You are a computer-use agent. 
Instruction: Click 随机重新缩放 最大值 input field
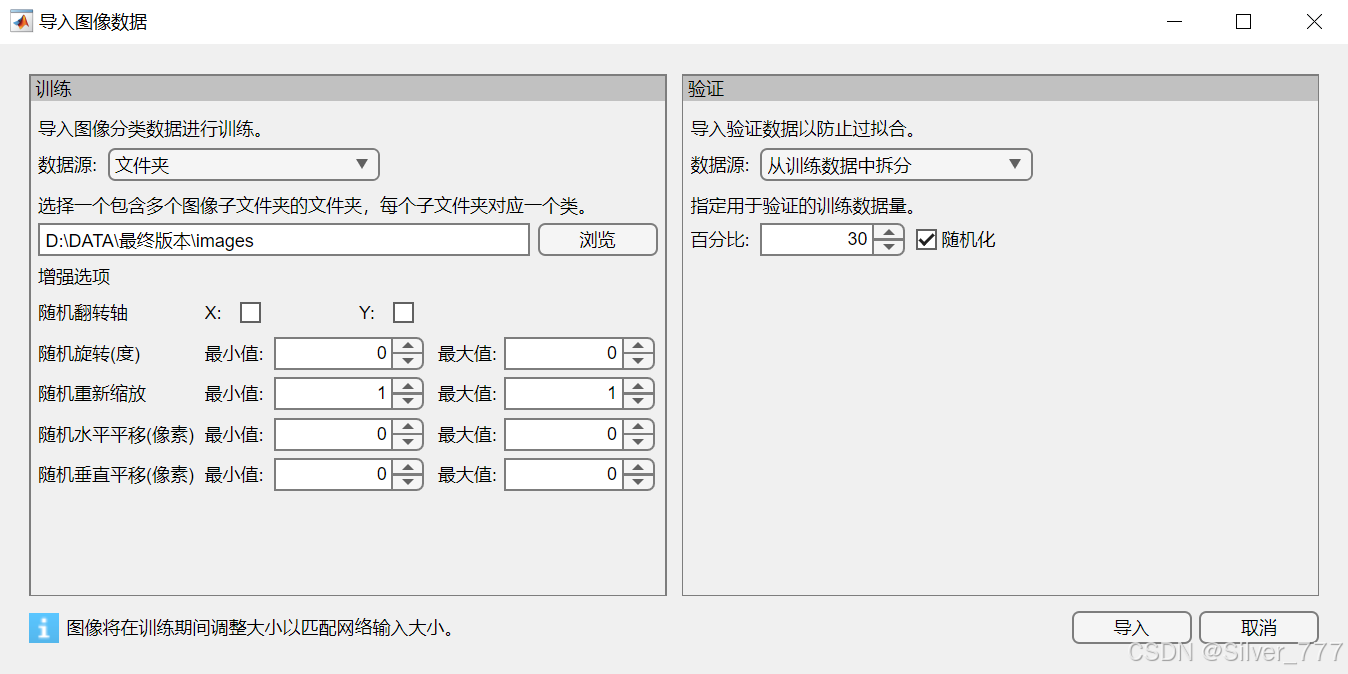point(564,394)
